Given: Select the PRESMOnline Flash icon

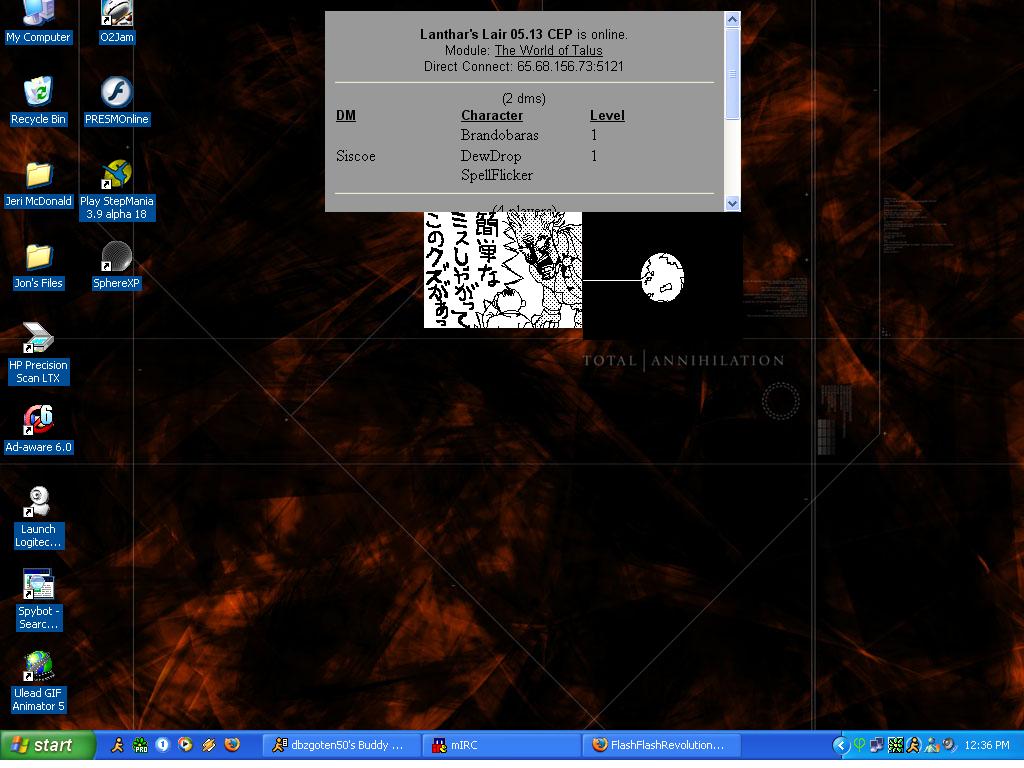Looking at the screenshot, I should (x=117, y=101).
